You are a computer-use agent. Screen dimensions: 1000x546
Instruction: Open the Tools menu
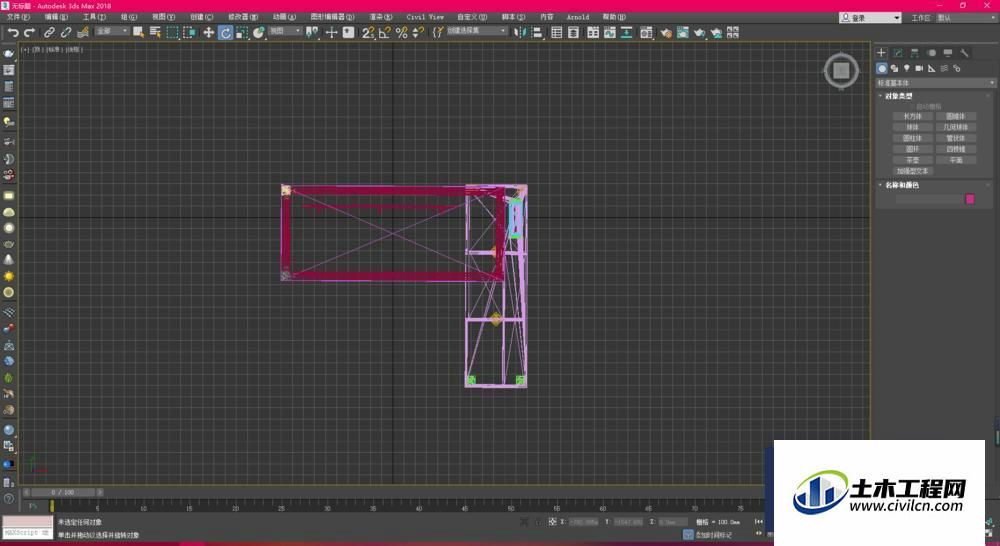click(94, 17)
